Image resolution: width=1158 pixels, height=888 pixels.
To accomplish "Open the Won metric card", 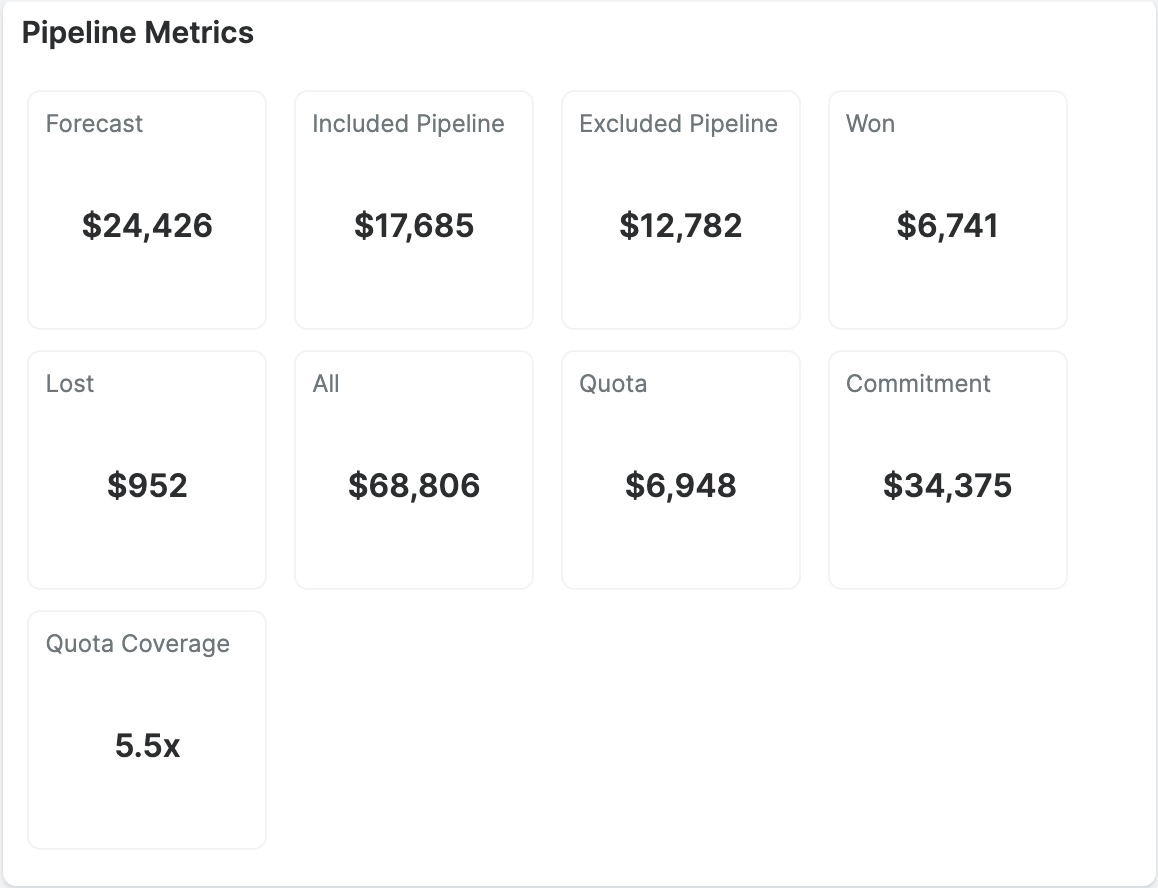I will tap(947, 209).
